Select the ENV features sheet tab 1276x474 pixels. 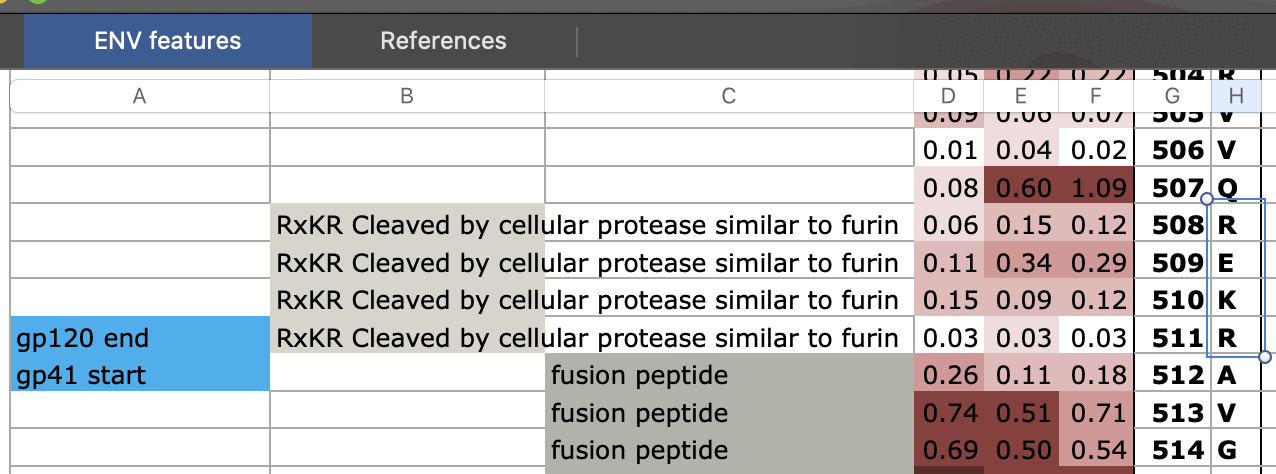point(168,41)
